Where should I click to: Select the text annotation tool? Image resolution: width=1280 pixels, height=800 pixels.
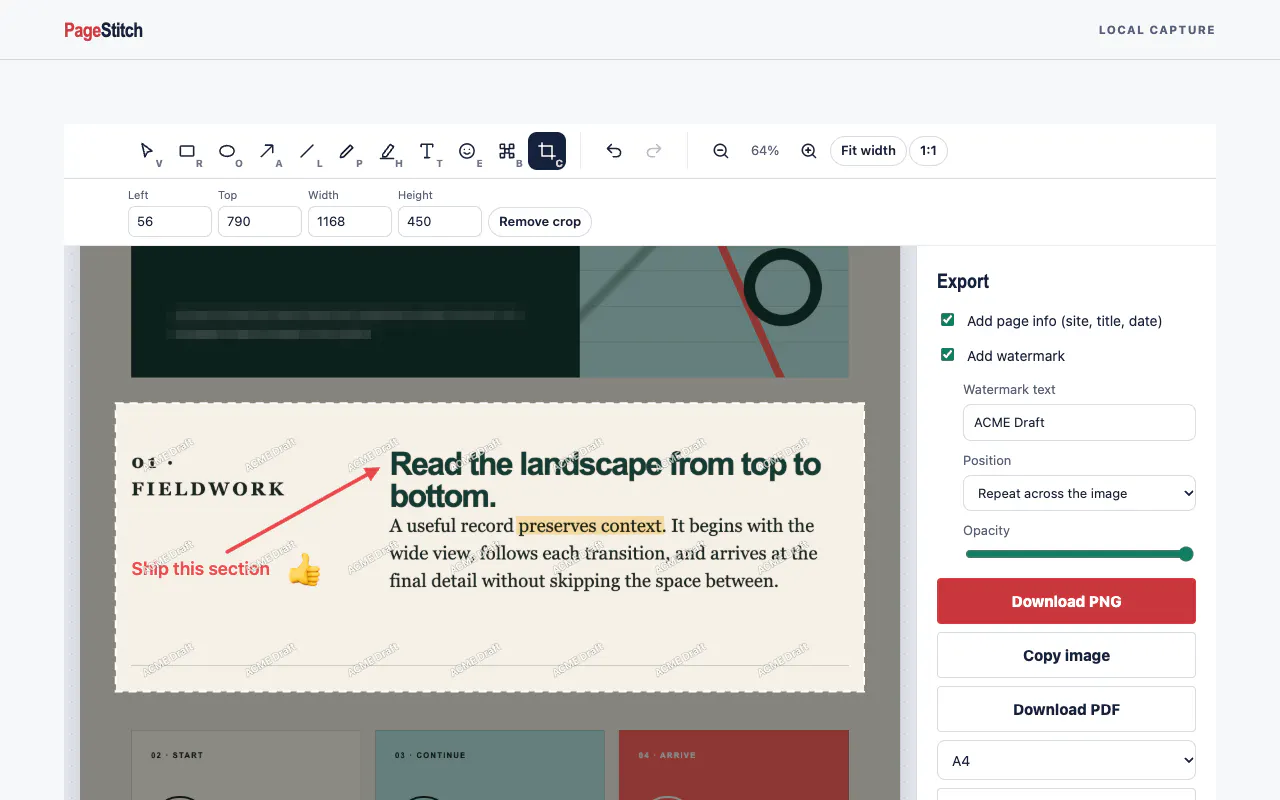[x=427, y=151]
